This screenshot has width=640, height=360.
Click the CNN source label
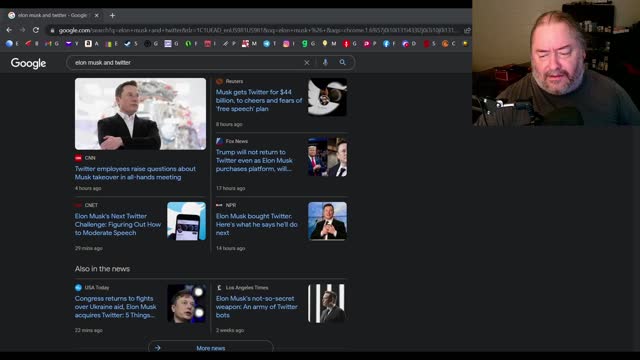tap(90, 158)
